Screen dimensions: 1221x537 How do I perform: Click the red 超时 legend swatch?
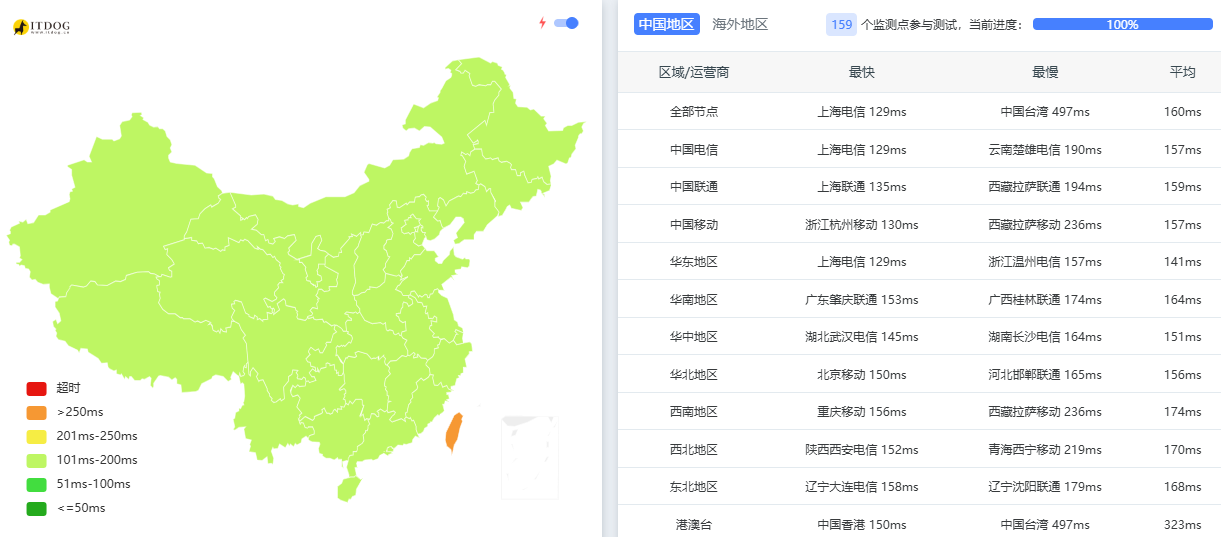click(37, 388)
